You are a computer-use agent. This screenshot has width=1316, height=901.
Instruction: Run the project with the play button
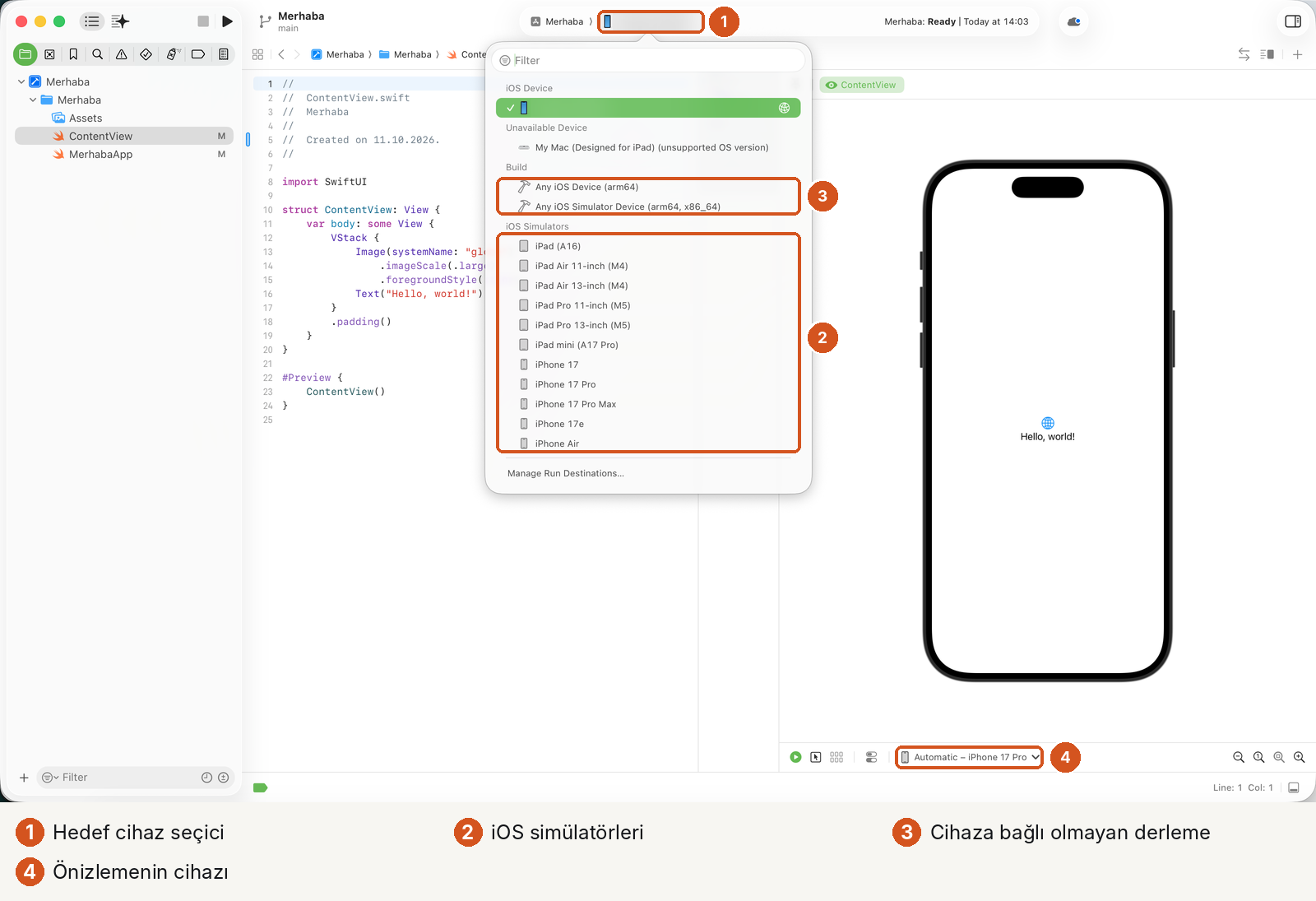pyautogui.click(x=228, y=21)
